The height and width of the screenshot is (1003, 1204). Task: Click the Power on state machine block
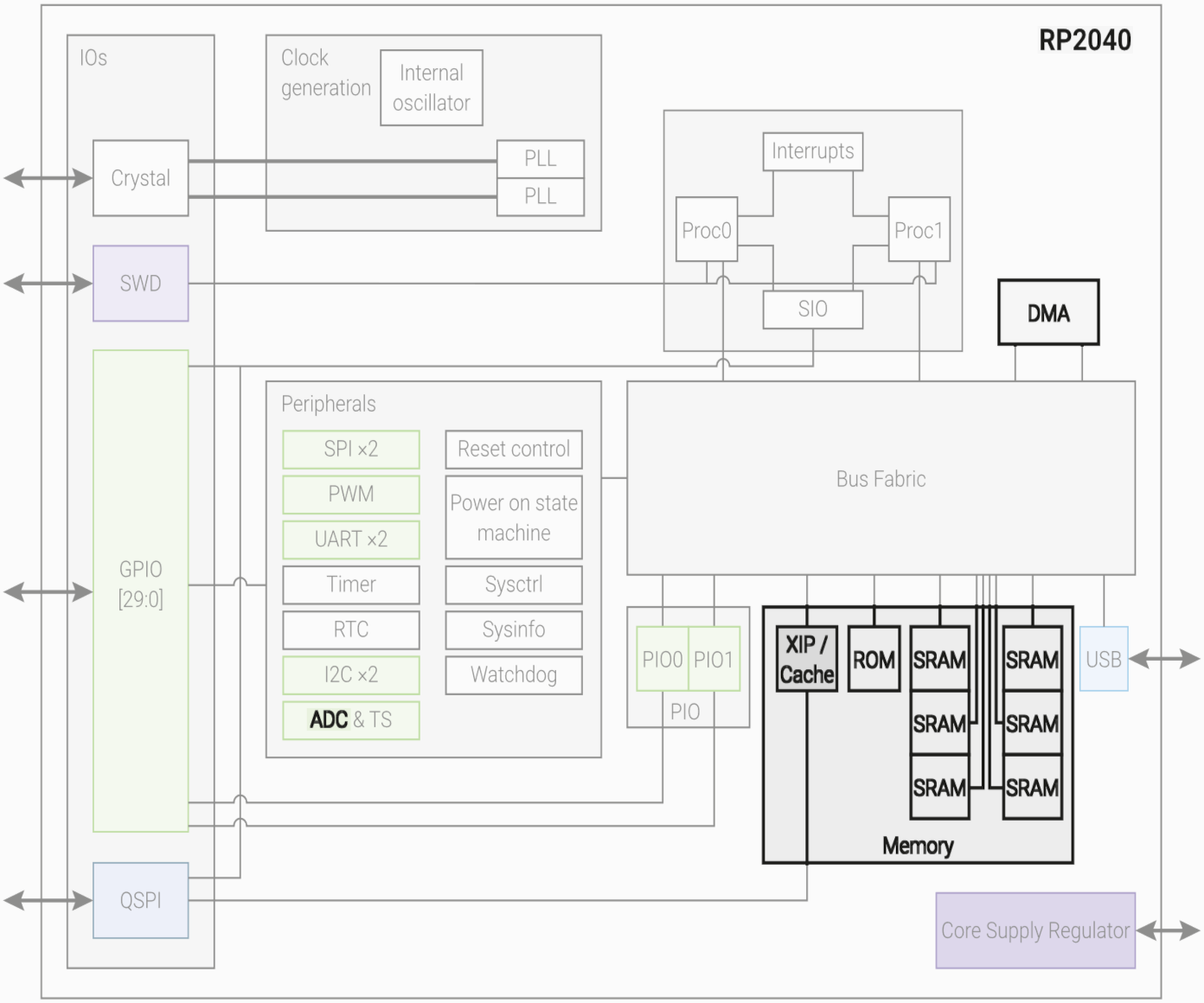[x=514, y=517]
